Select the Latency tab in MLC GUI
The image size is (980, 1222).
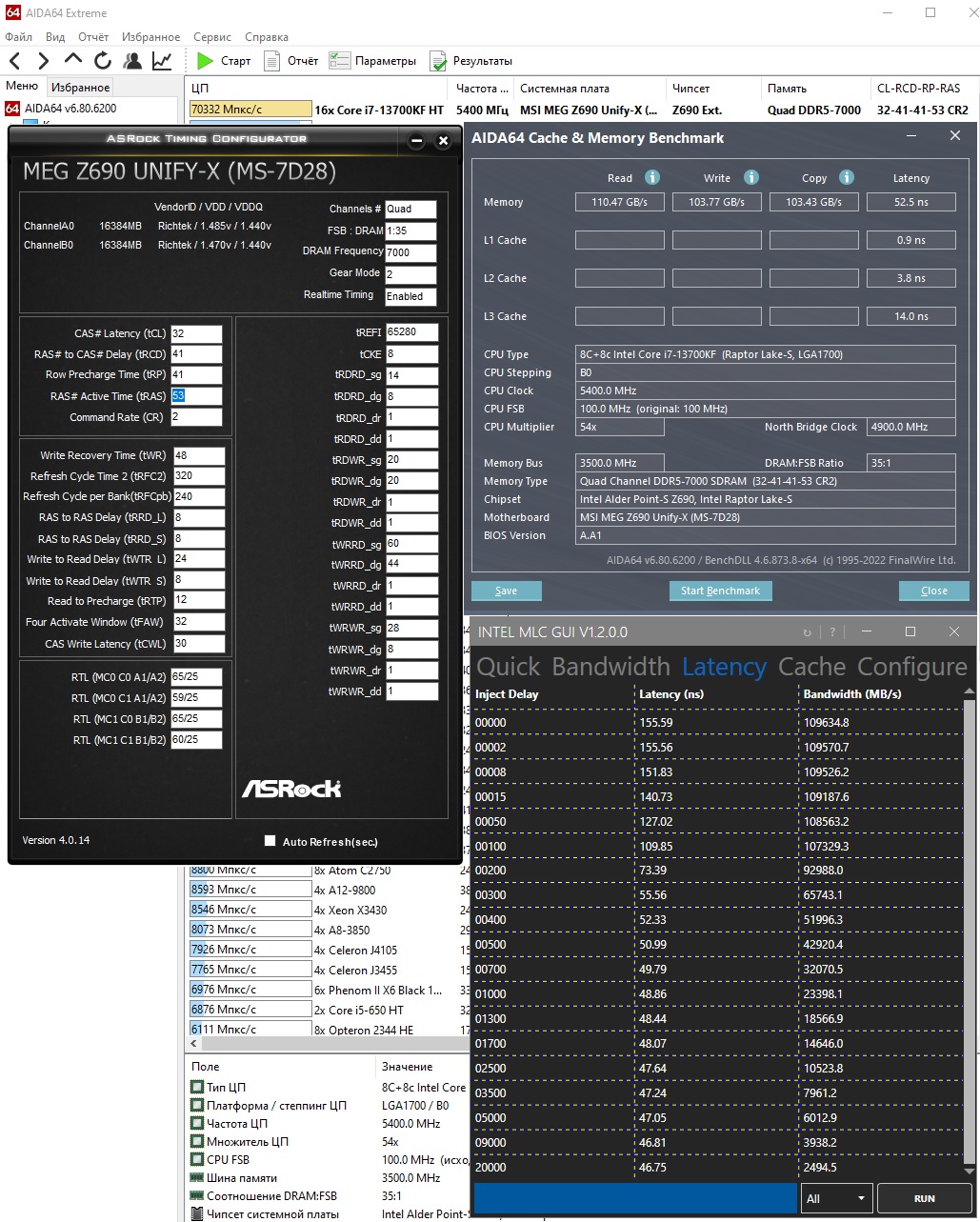(x=724, y=667)
